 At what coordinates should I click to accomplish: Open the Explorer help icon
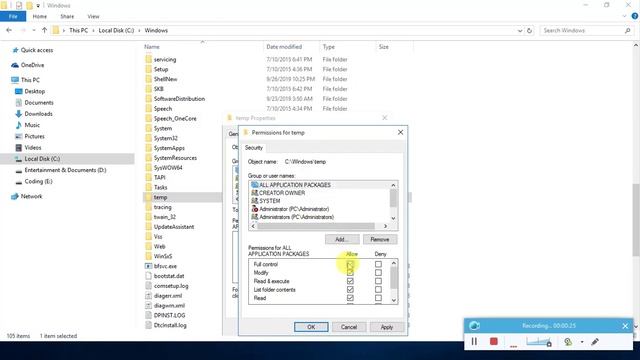click(635, 16)
